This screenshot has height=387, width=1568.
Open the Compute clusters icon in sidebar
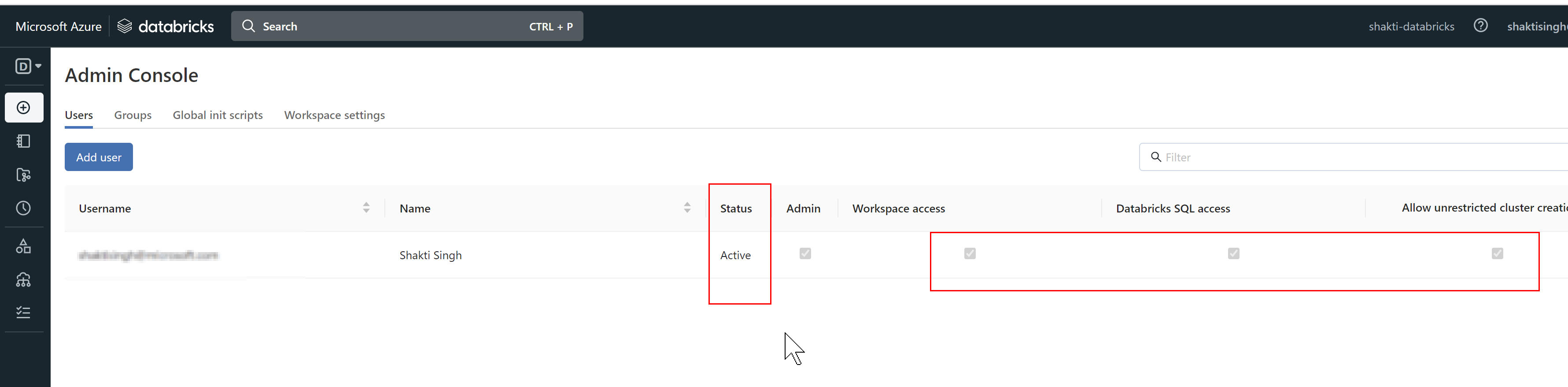tap(23, 280)
